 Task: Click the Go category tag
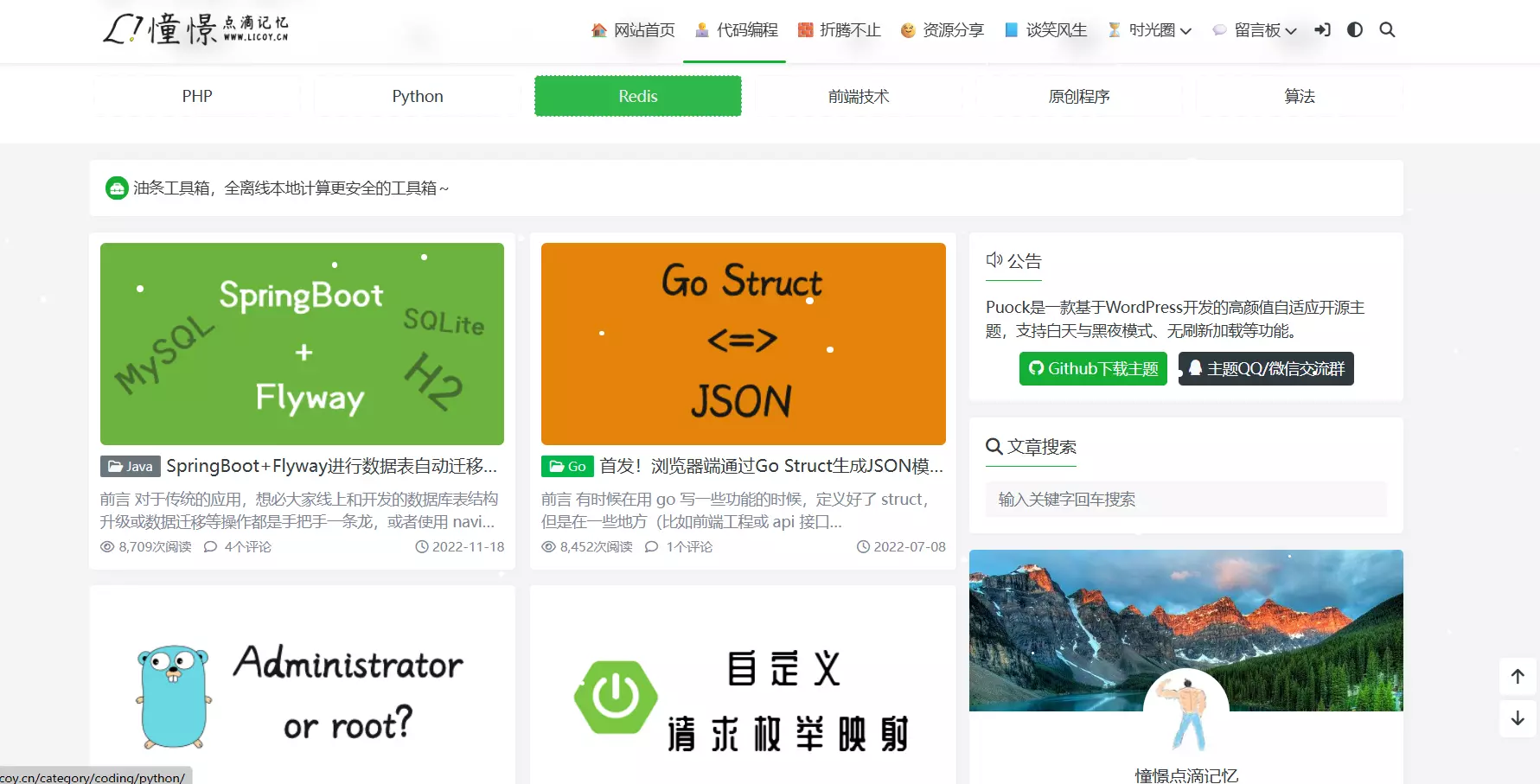(x=567, y=467)
